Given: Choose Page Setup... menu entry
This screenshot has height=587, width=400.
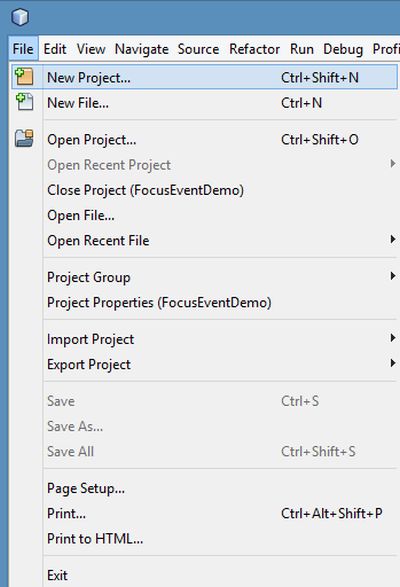Looking at the screenshot, I should point(86,489).
